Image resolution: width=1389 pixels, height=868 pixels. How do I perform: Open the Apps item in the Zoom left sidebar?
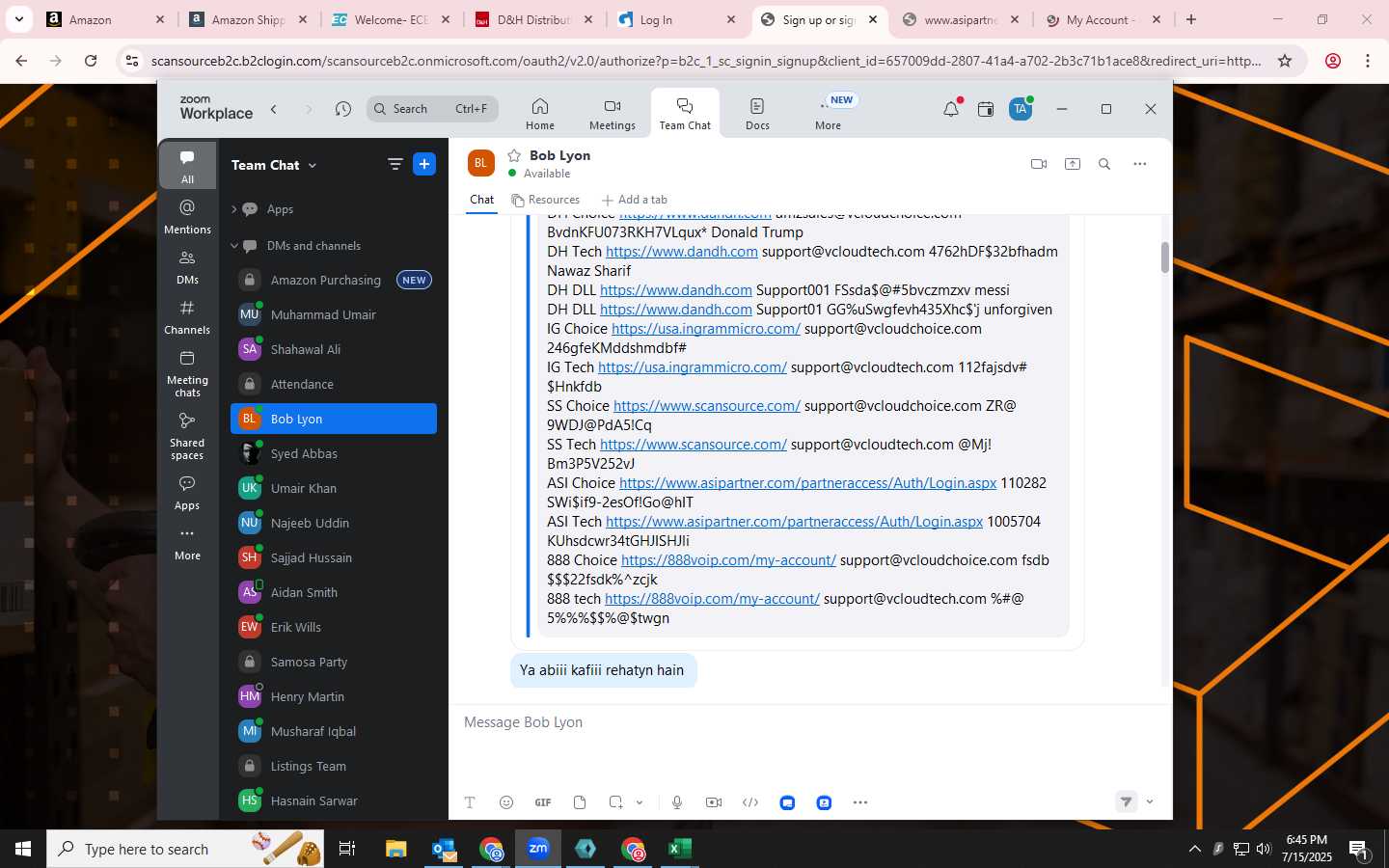(187, 493)
